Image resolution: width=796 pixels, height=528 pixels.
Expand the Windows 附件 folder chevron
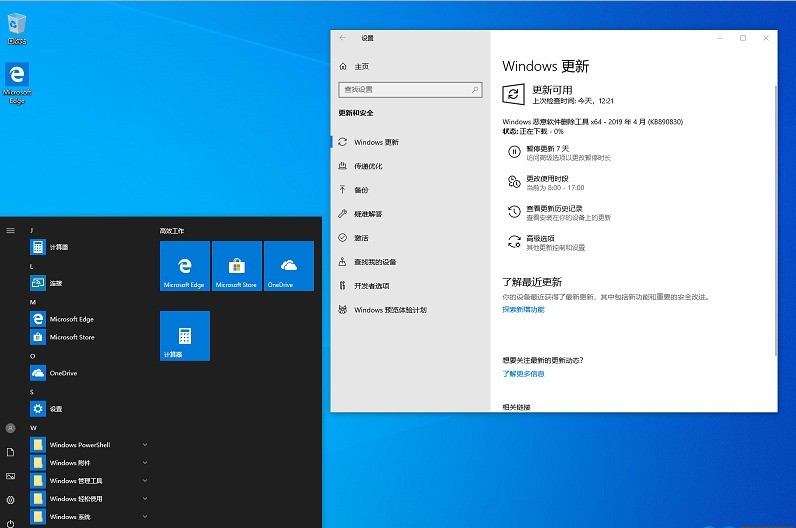[x=145, y=463]
